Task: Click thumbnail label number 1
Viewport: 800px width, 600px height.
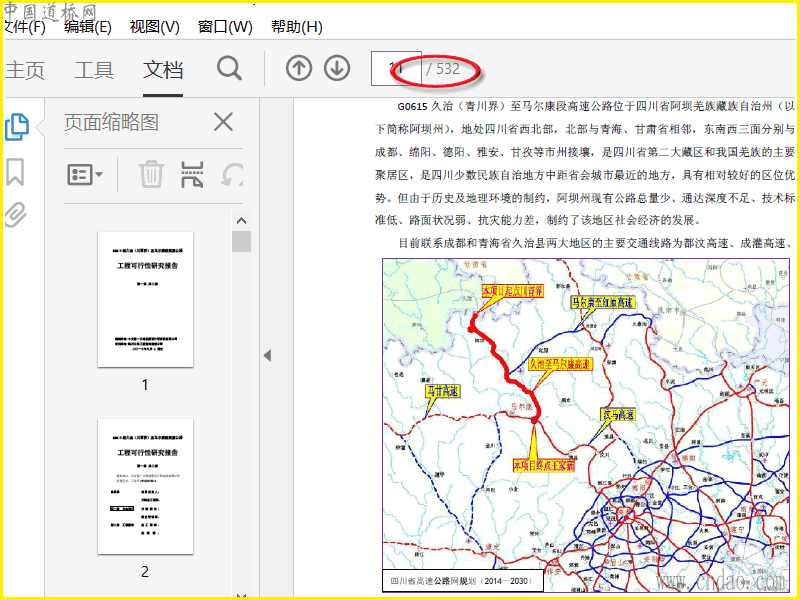Action: [145, 385]
